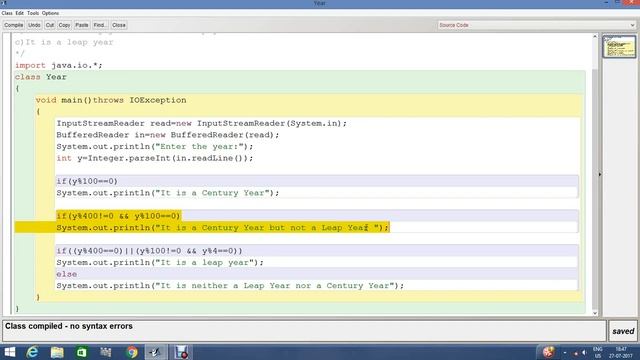The image size is (640, 360).
Task: Collapse the side panel divider arrow
Action: tap(600, 174)
